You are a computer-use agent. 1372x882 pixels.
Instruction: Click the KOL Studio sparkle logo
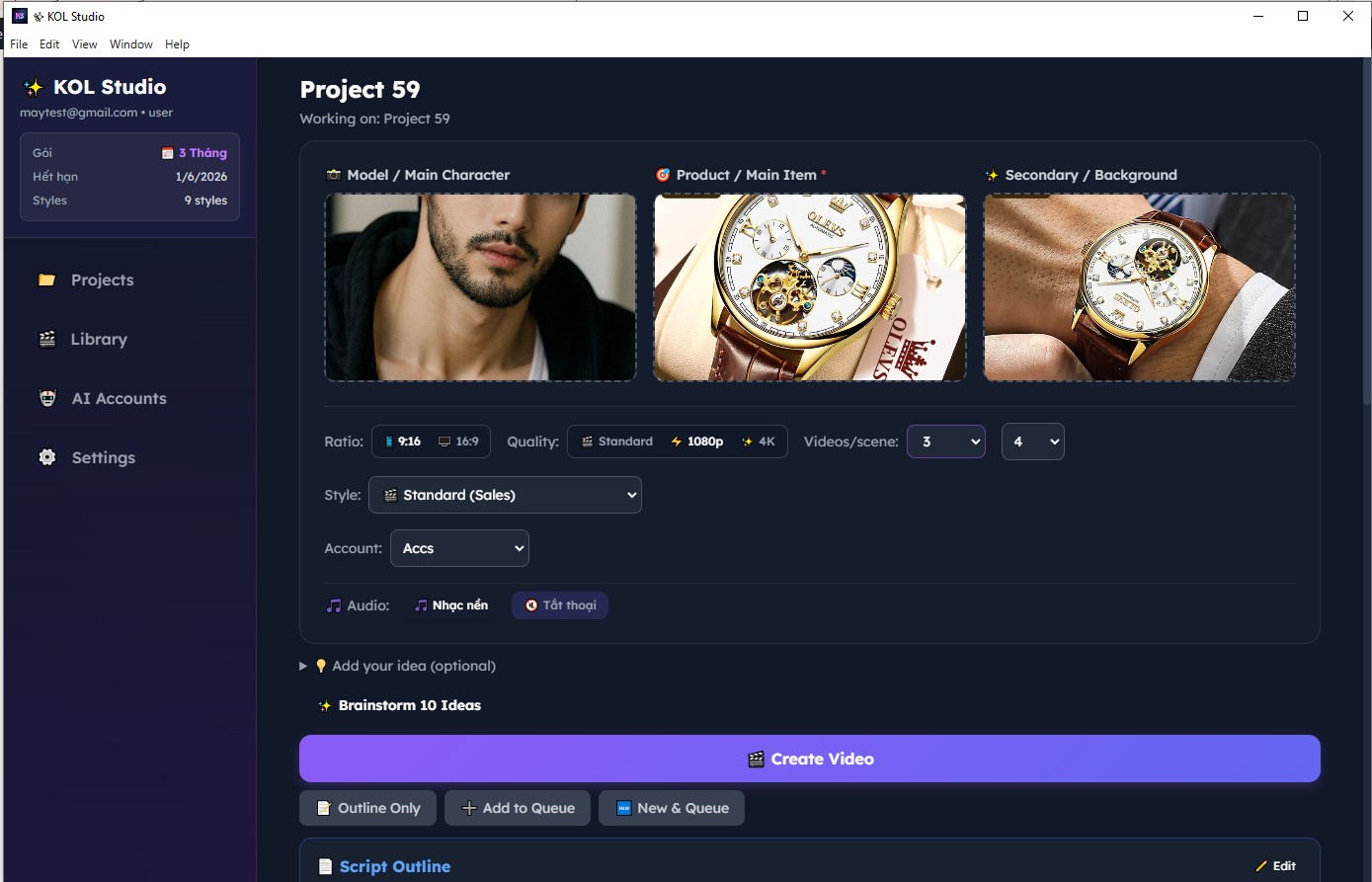pos(34,88)
